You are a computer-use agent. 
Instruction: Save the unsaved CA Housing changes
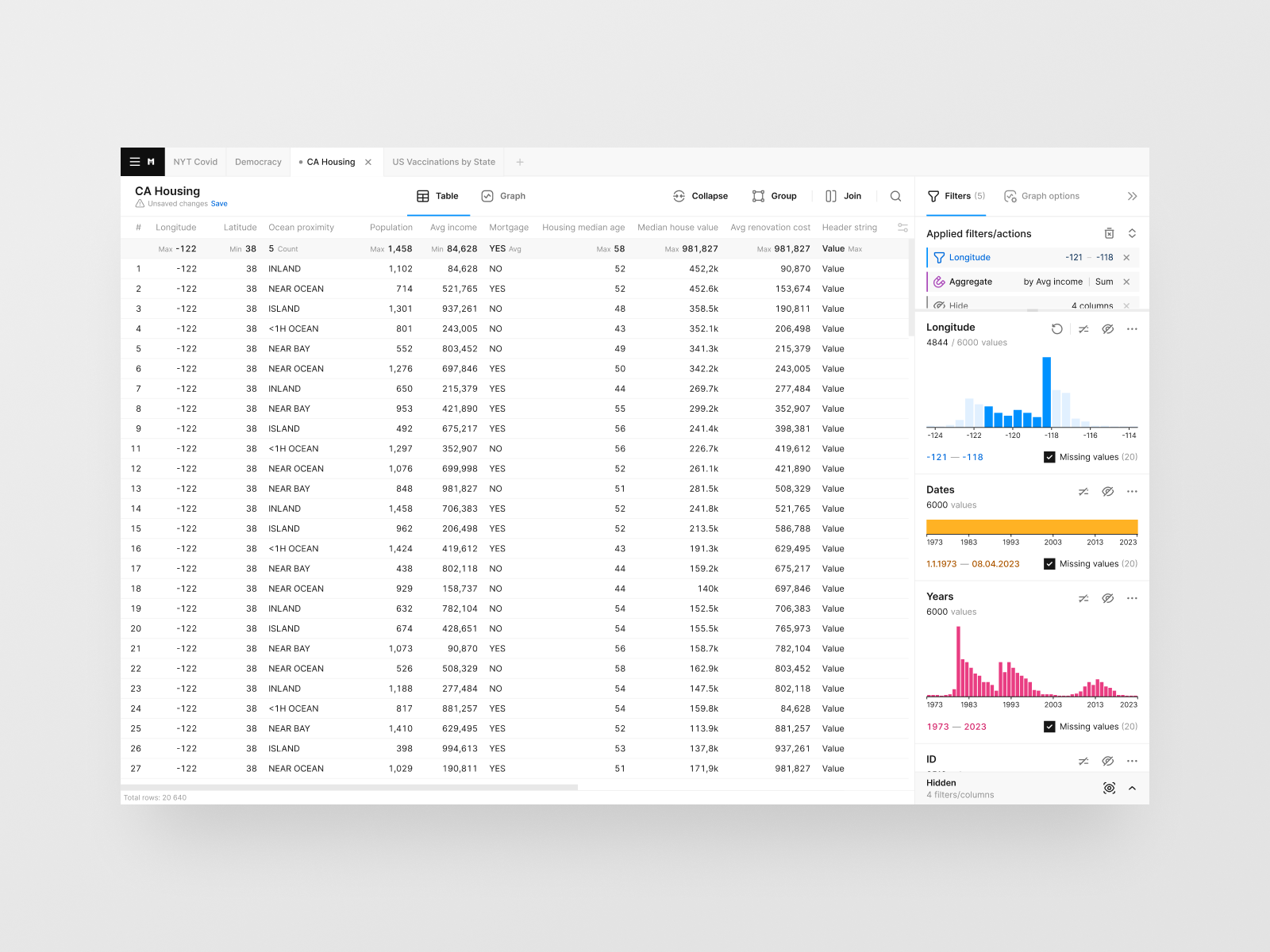[x=219, y=203]
